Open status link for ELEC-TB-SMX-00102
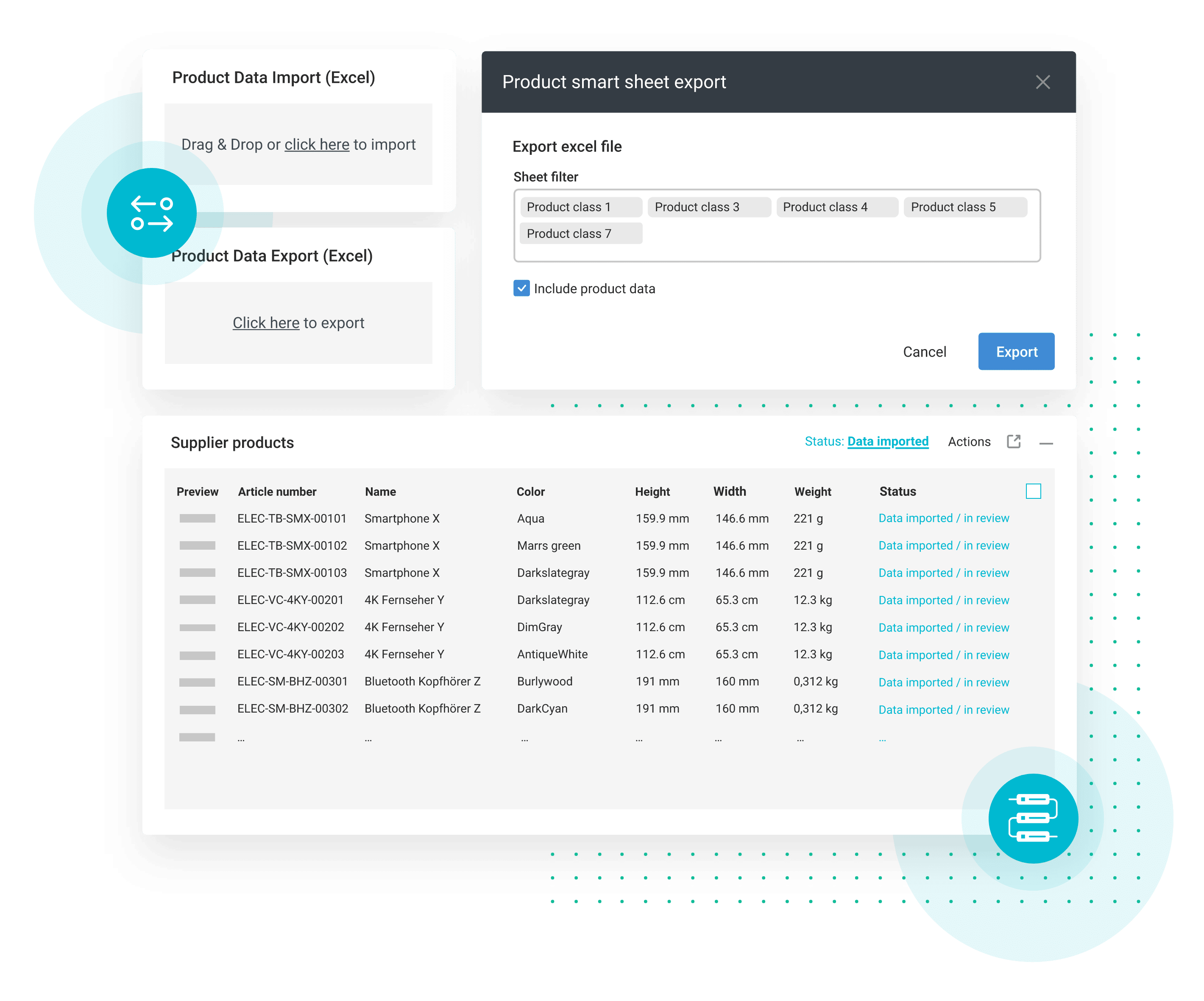 (x=944, y=545)
